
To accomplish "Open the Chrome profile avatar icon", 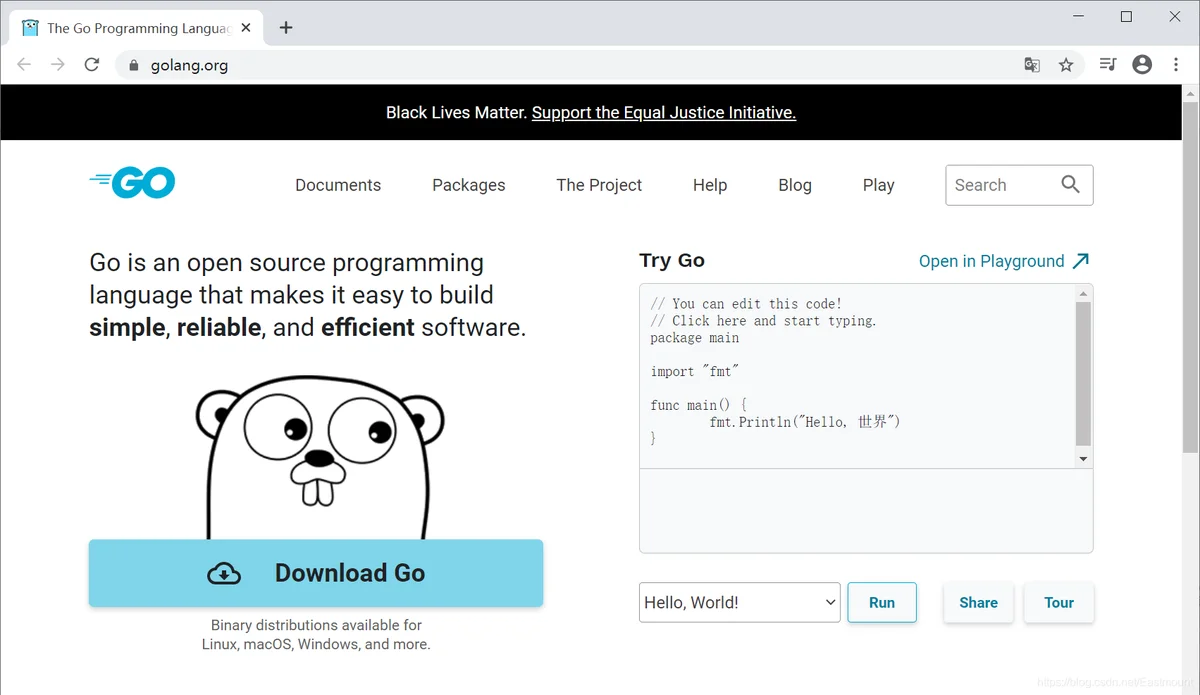I will [x=1142, y=65].
